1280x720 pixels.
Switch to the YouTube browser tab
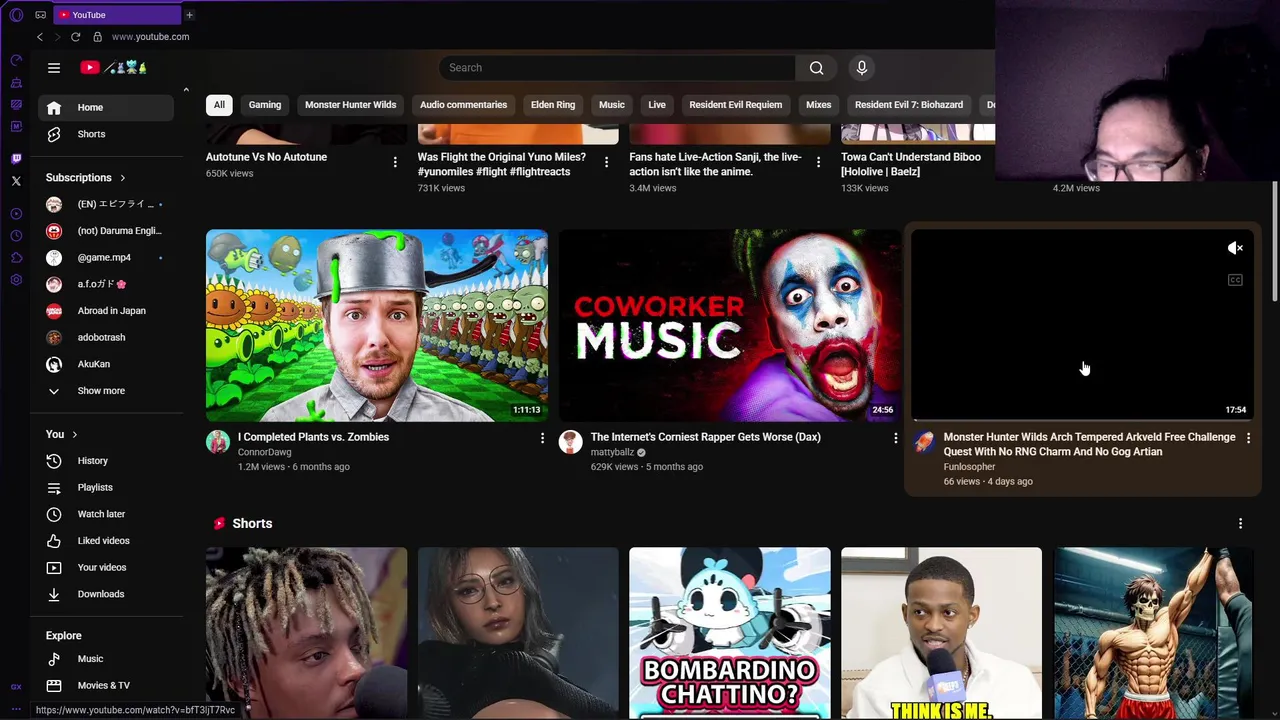pos(116,15)
